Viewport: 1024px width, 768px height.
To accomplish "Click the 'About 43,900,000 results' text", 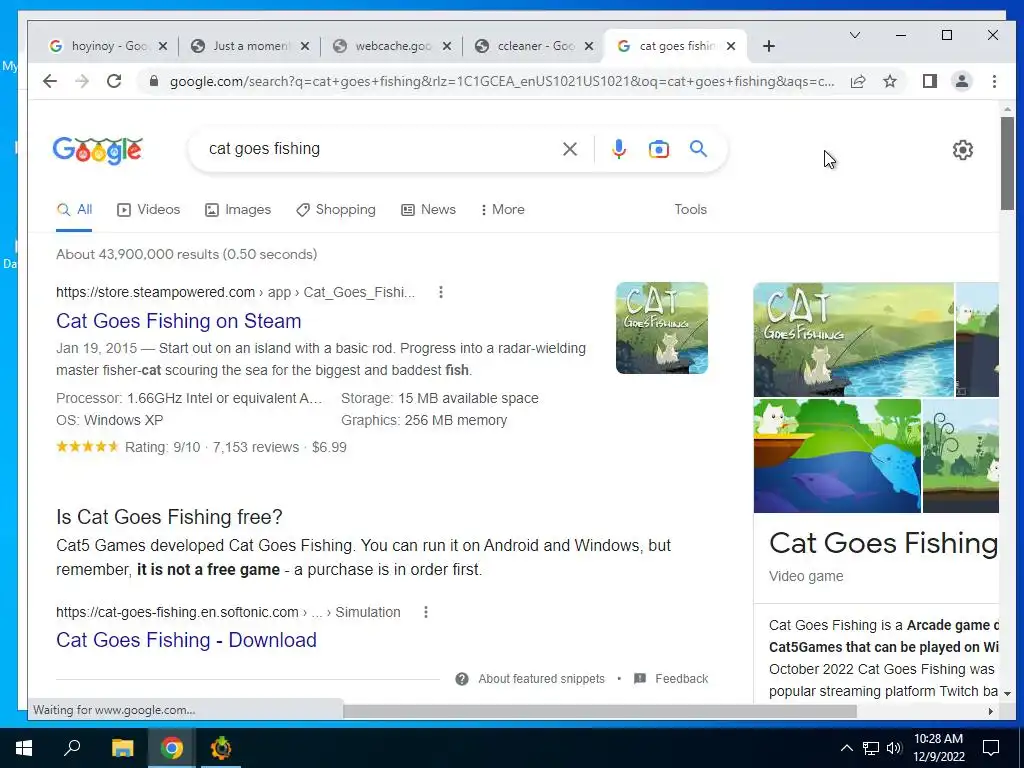I will 187,254.
